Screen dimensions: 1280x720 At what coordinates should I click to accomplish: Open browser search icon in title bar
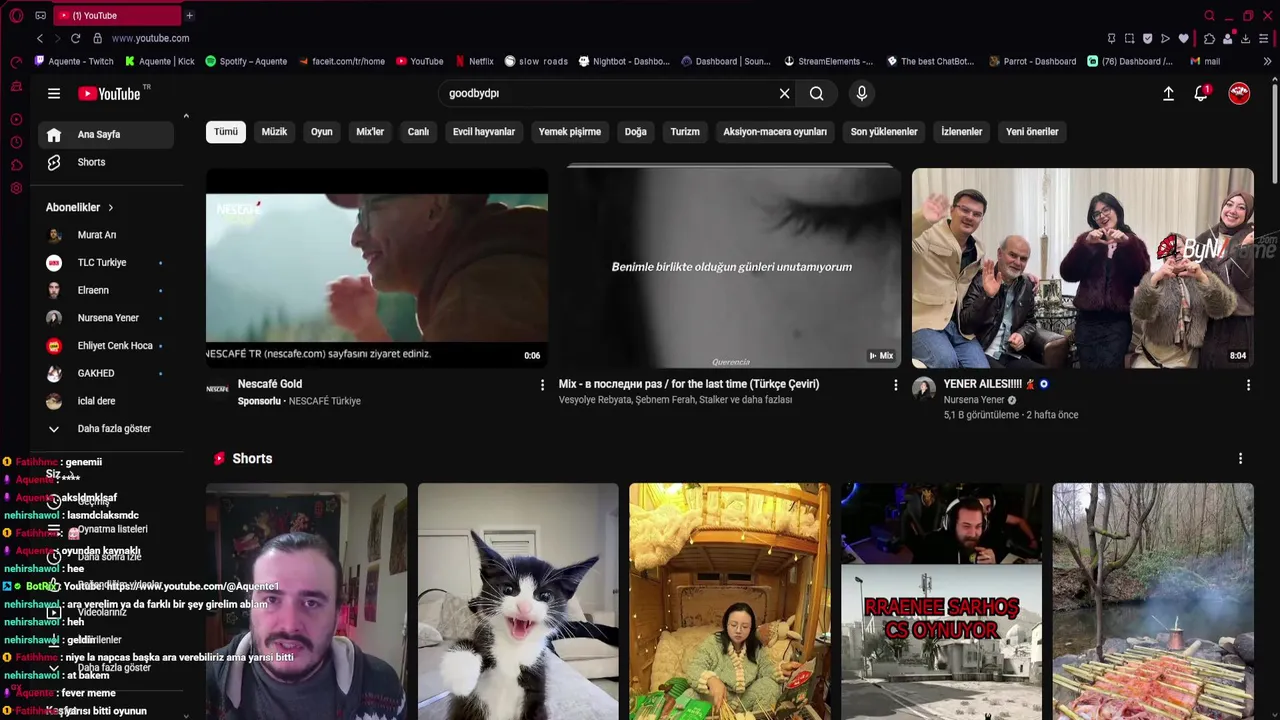coord(1209,15)
